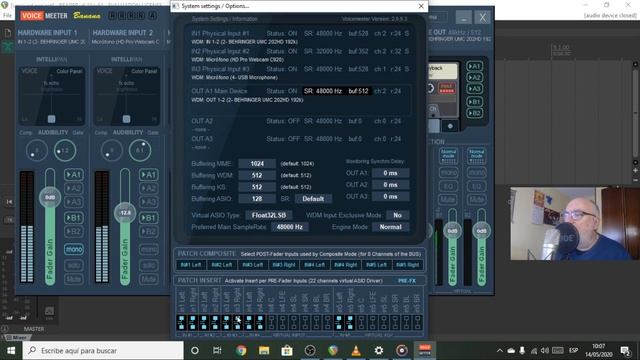
Task: Select IN#3 Left in Patch Composite
Action: (253, 265)
